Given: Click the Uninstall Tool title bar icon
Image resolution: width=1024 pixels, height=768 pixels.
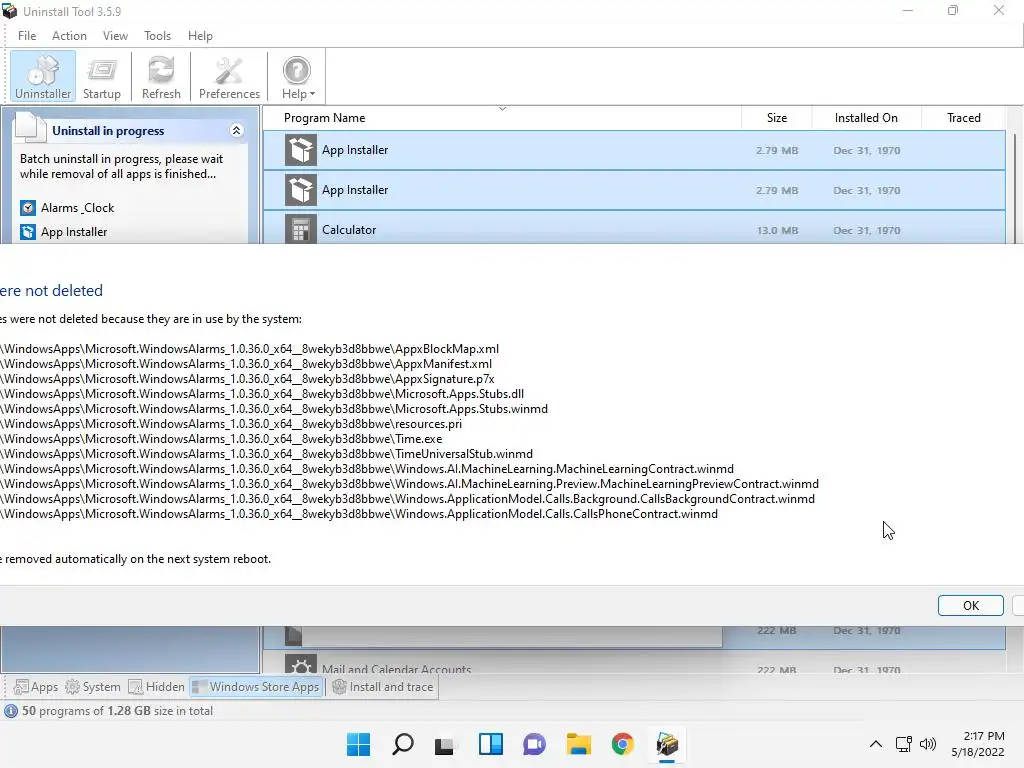Looking at the screenshot, I should (x=10, y=11).
